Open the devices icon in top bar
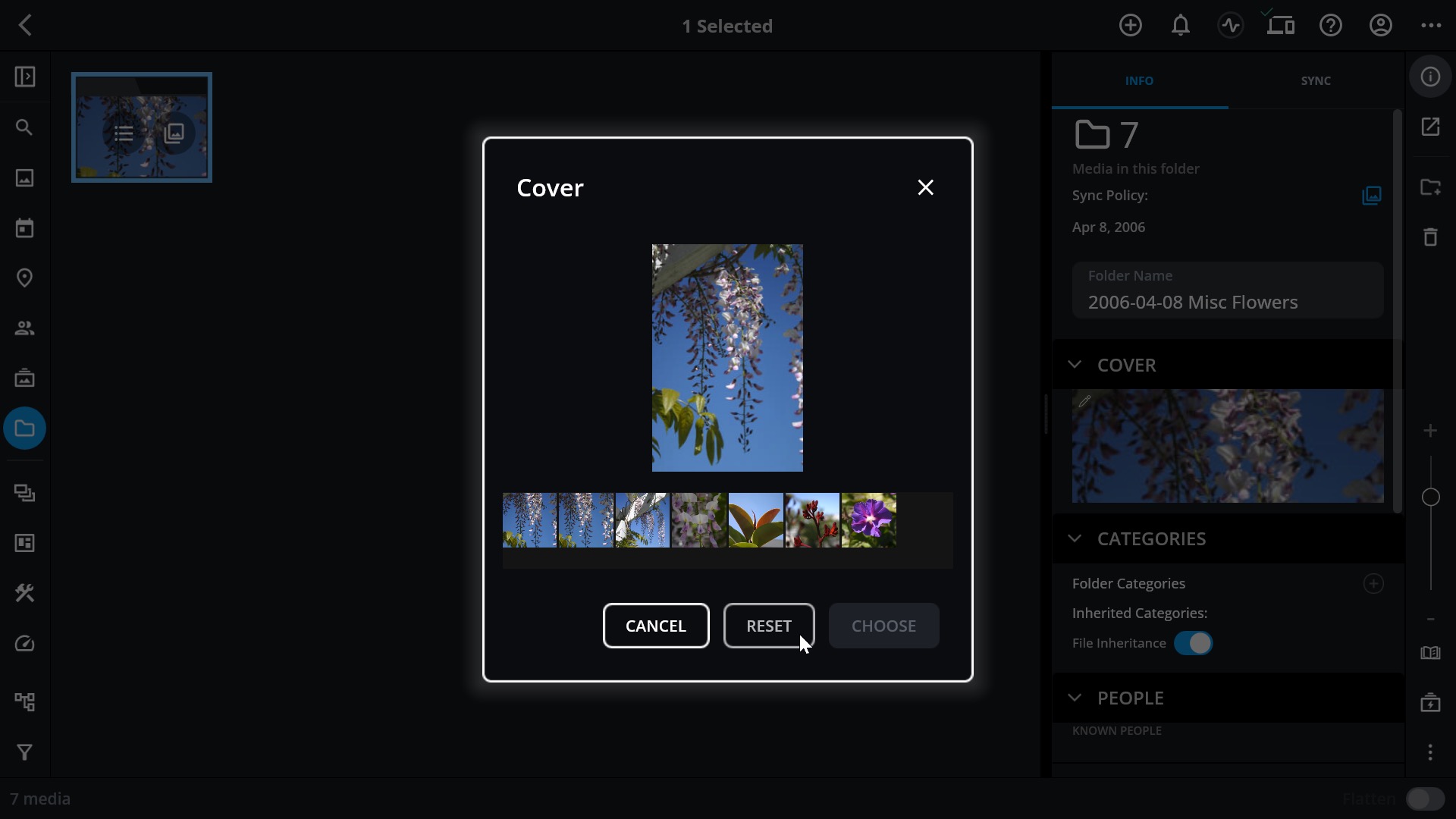 point(1280,26)
